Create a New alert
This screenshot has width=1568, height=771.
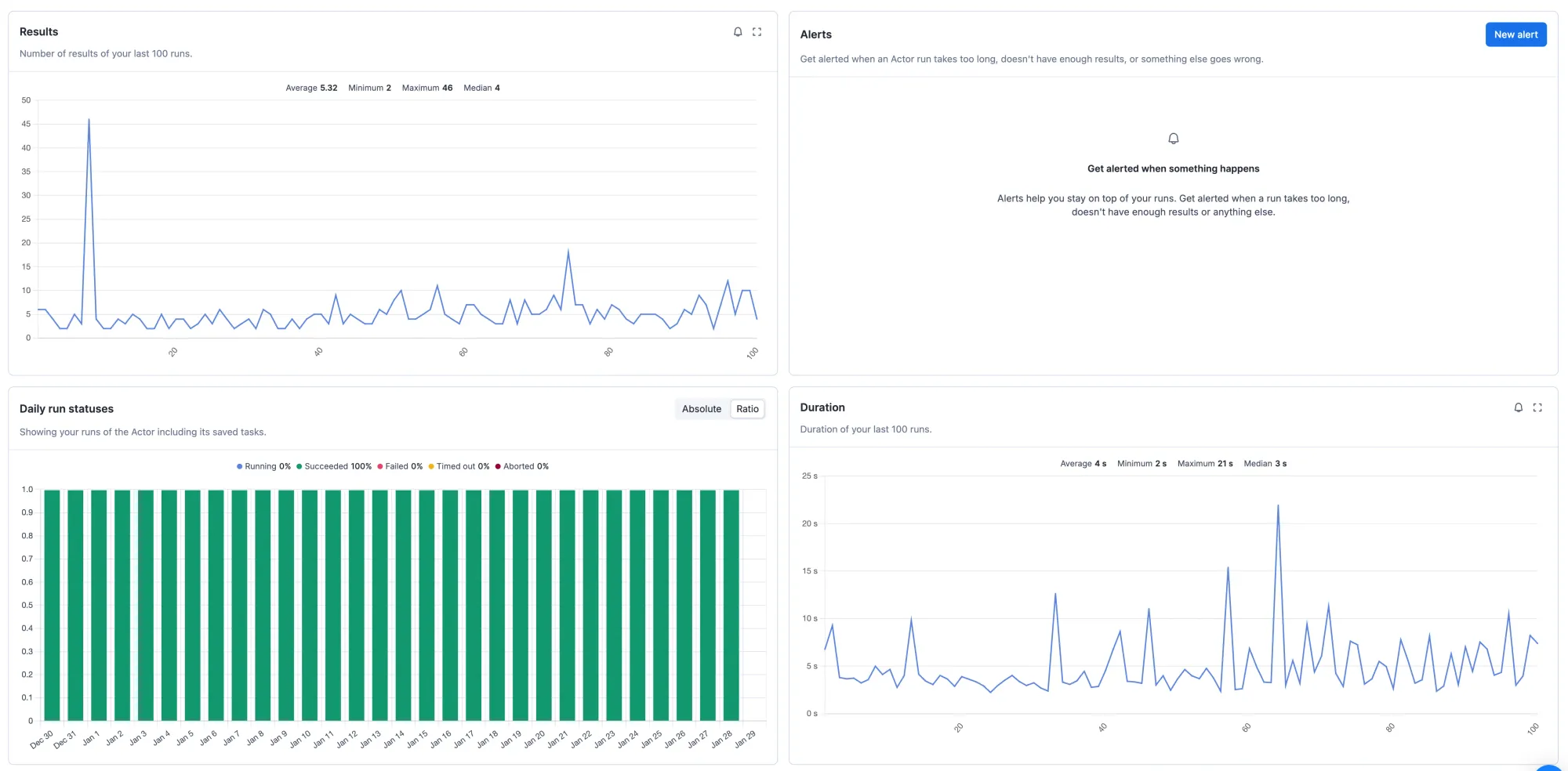(1515, 34)
